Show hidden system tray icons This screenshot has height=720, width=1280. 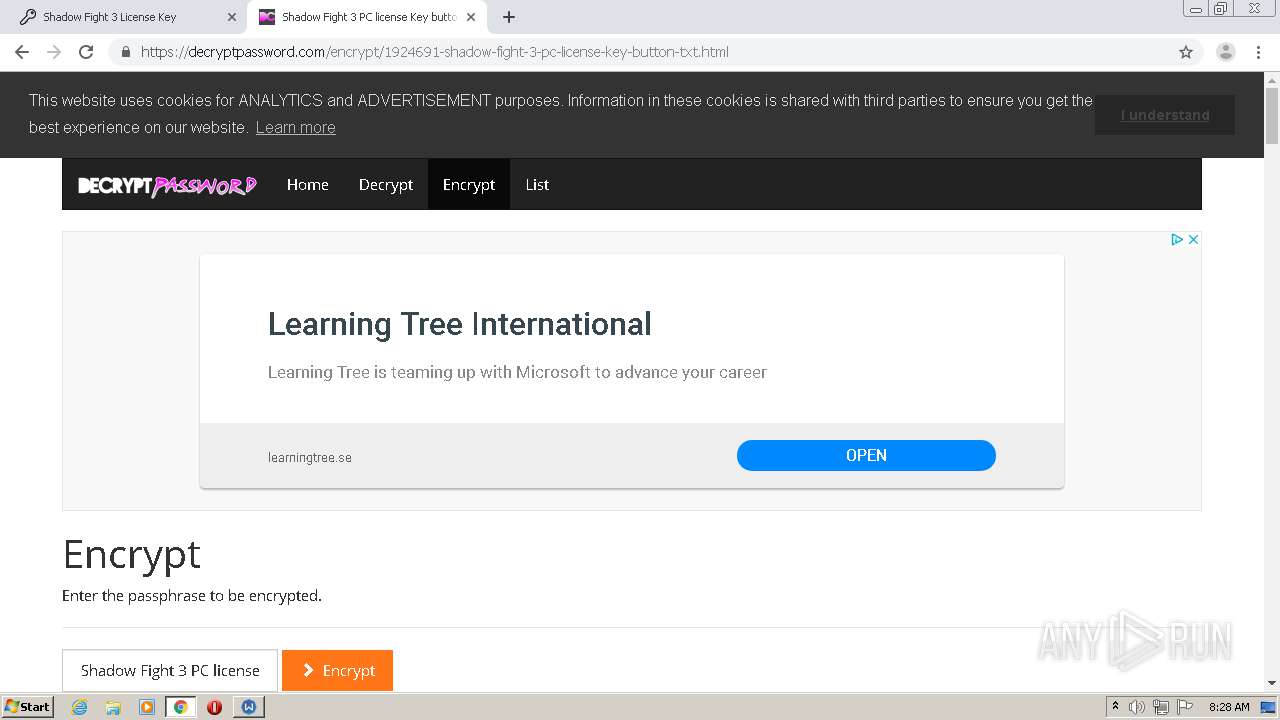pyautogui.click(x=1115, y=707)
